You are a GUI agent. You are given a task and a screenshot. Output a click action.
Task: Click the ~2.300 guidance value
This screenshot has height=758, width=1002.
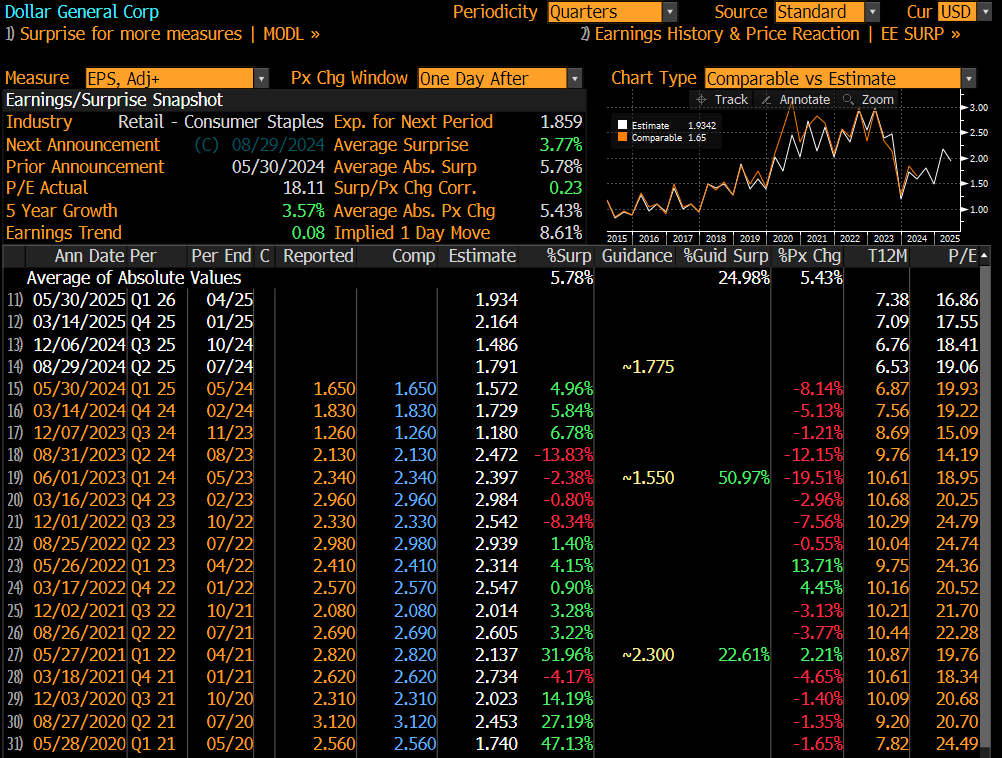click(x=648, y=654)
